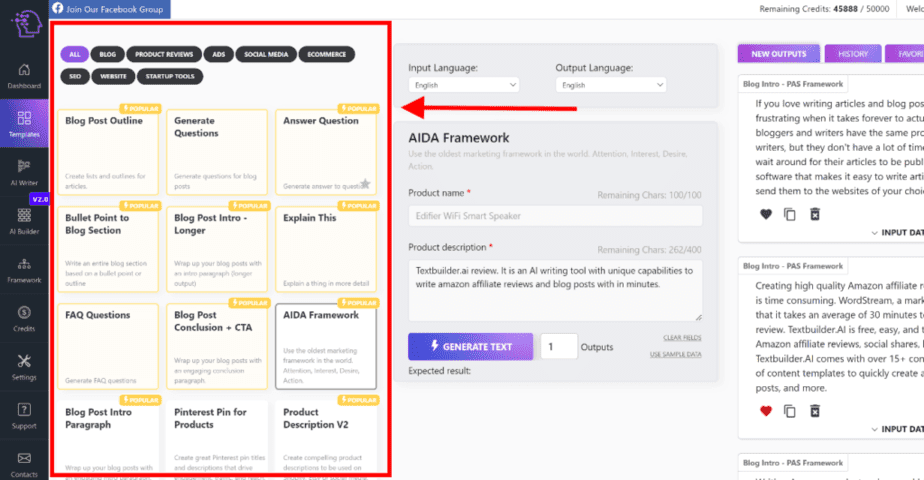Switch to the NEW OUTPUTS tab
Screen dimensions: 924x480
778,54
